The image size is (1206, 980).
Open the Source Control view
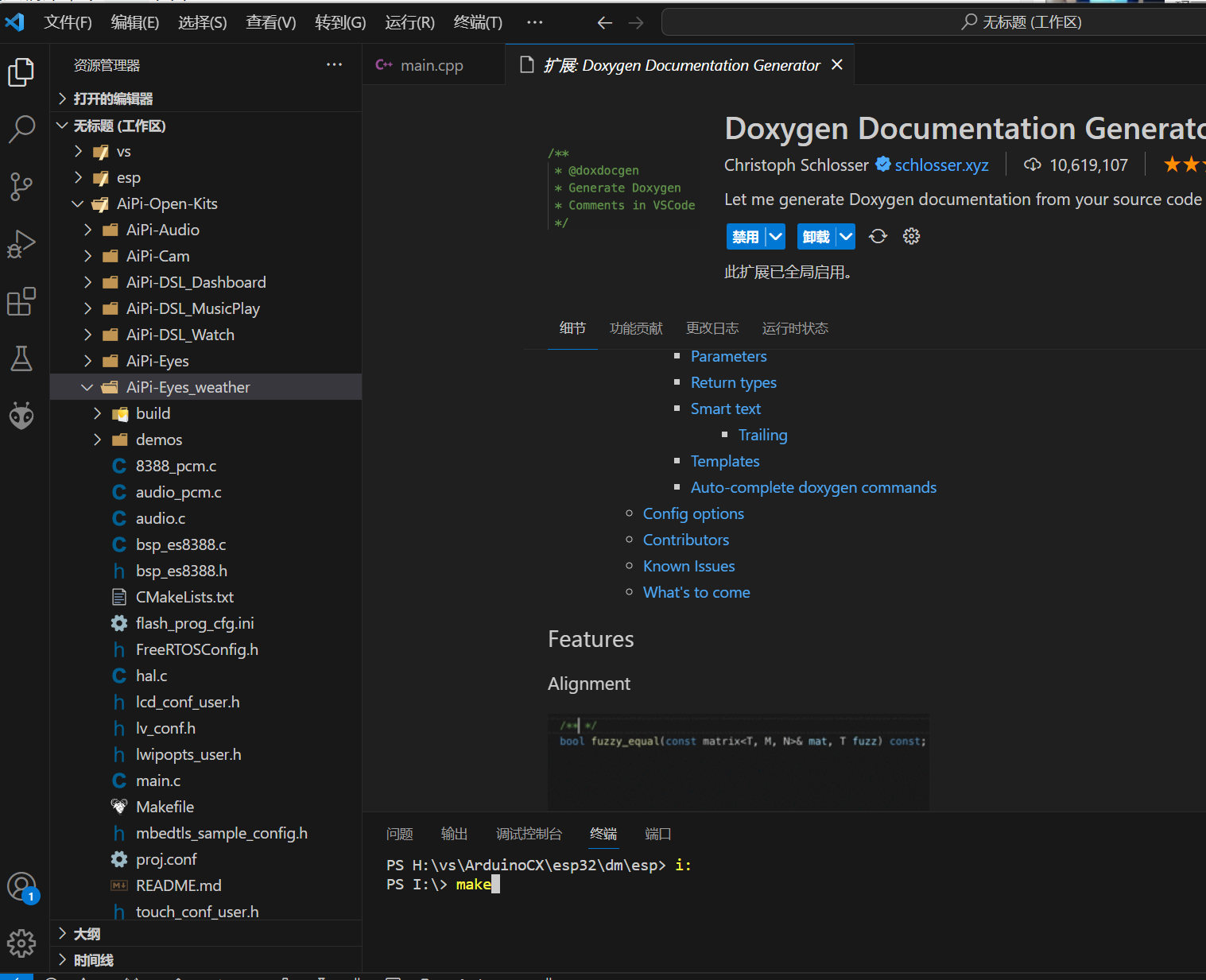(x=21, y=187)
